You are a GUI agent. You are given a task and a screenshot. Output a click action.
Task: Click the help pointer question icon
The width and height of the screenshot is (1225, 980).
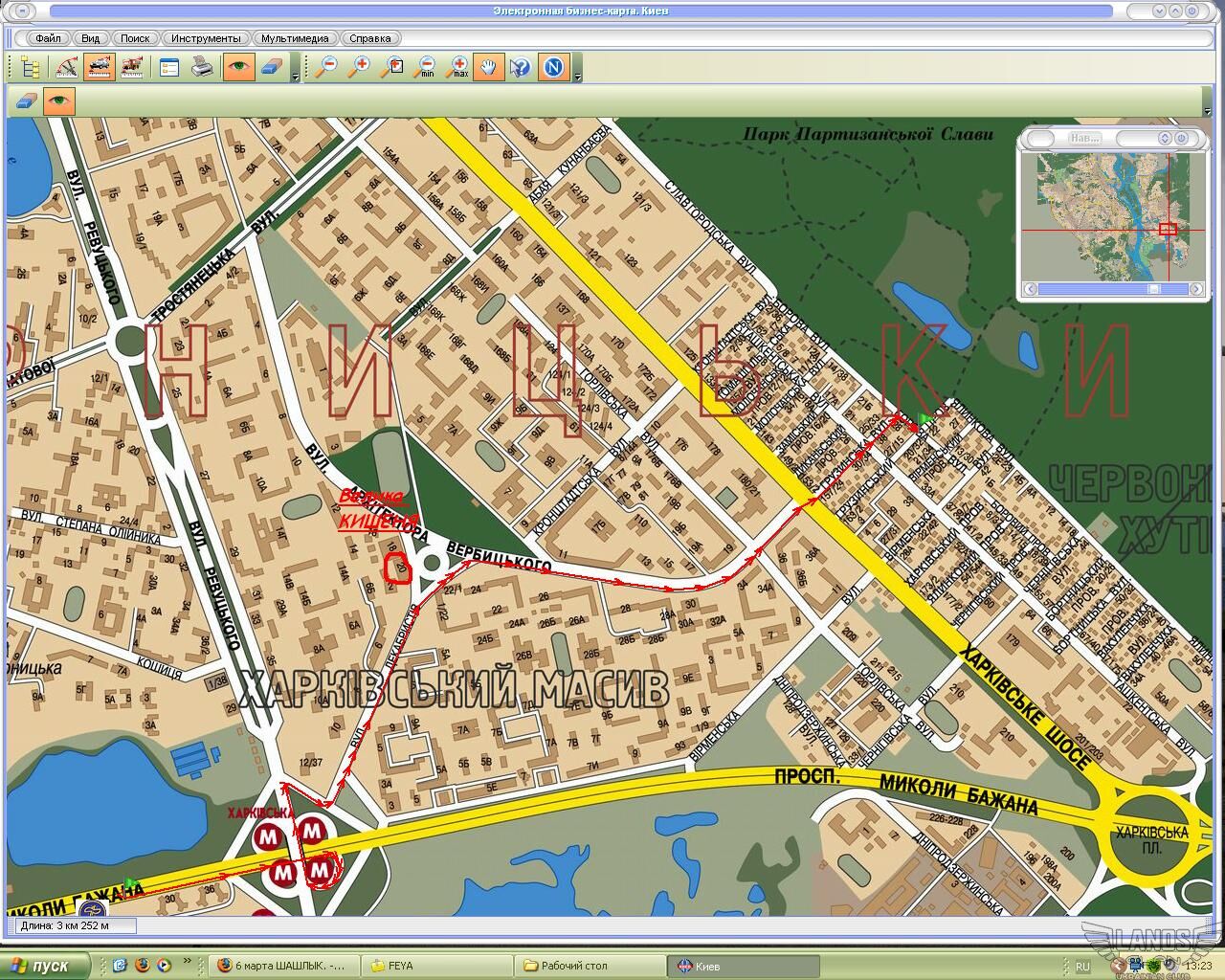tap(520, 68)
